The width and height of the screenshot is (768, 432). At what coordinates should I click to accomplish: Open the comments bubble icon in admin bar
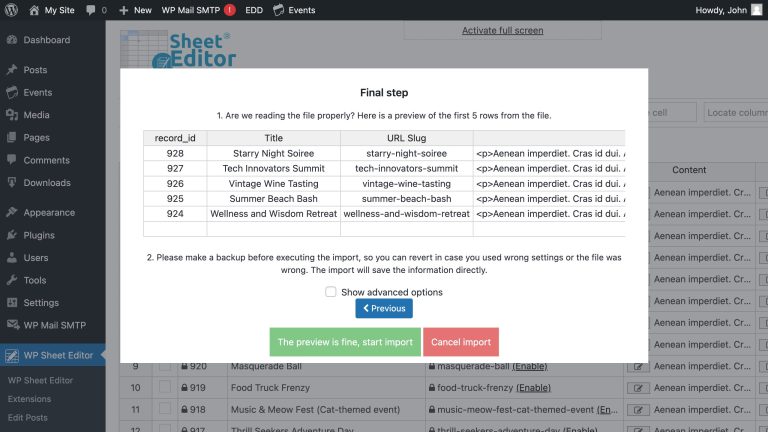coord(95,10)
